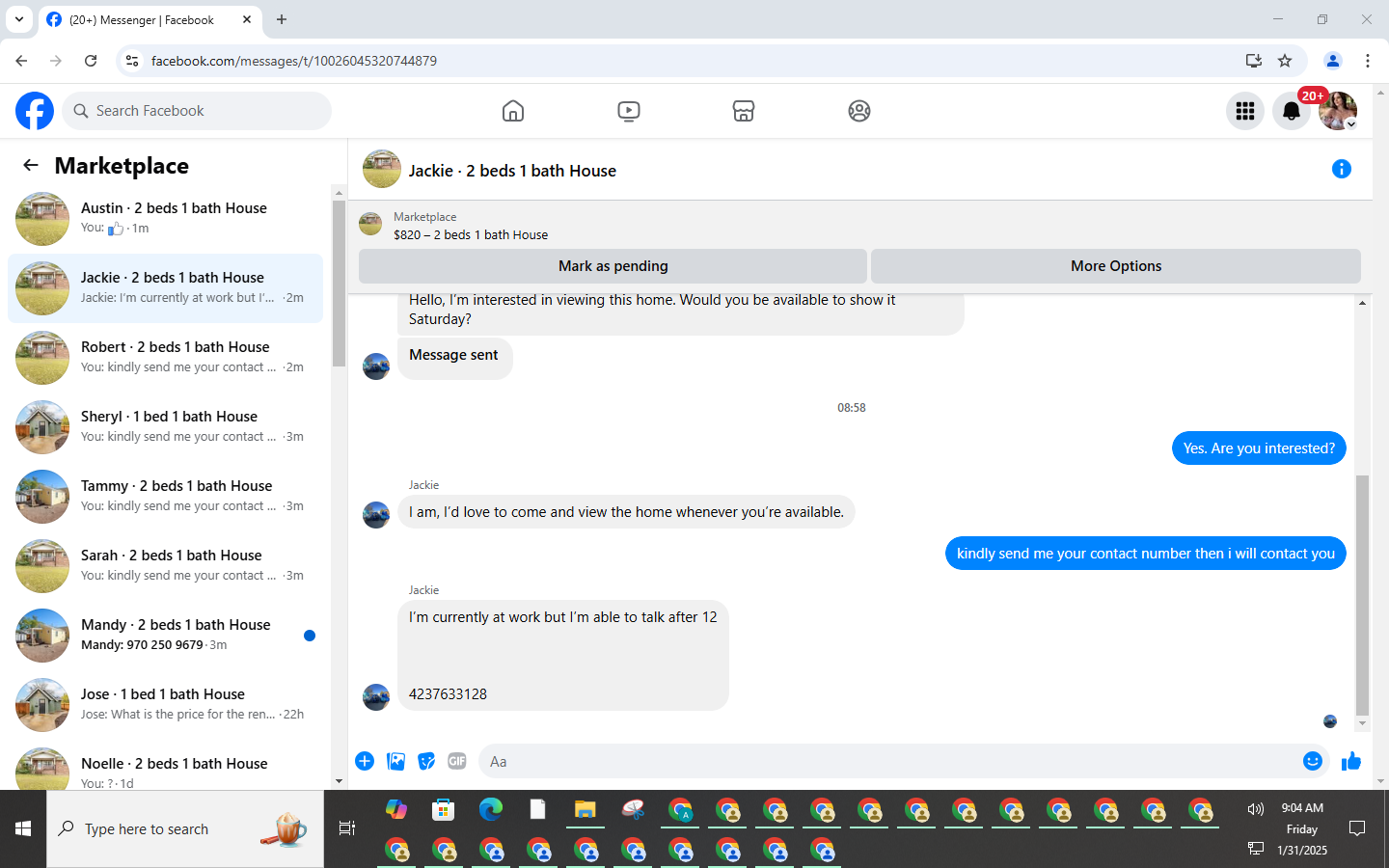The width and height of the screenshot is (1389, 868).
Task: Open More Options for the listing
Action: coord(1116,266)
